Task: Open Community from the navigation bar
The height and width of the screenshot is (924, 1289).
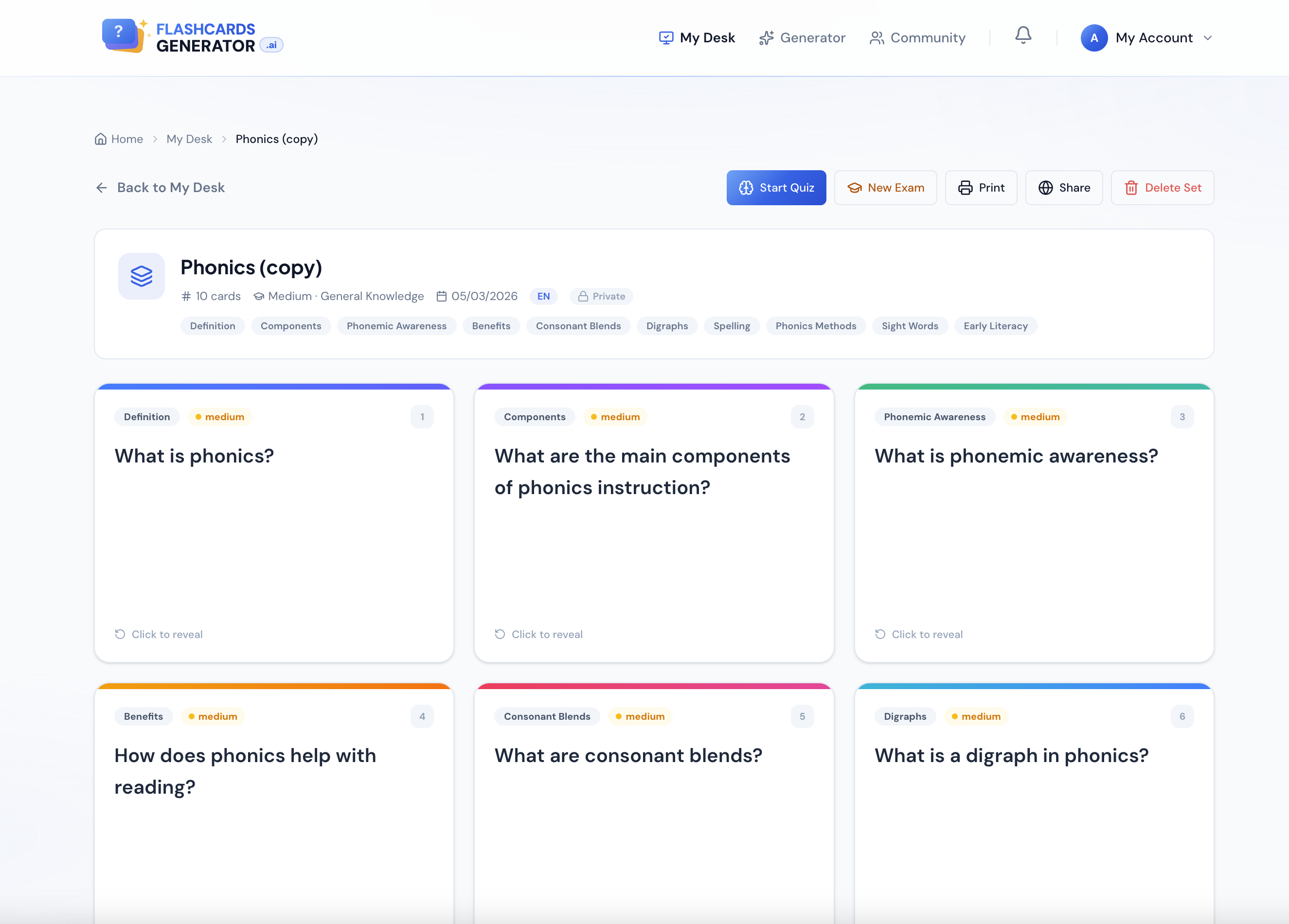Action: coord(928,37)
